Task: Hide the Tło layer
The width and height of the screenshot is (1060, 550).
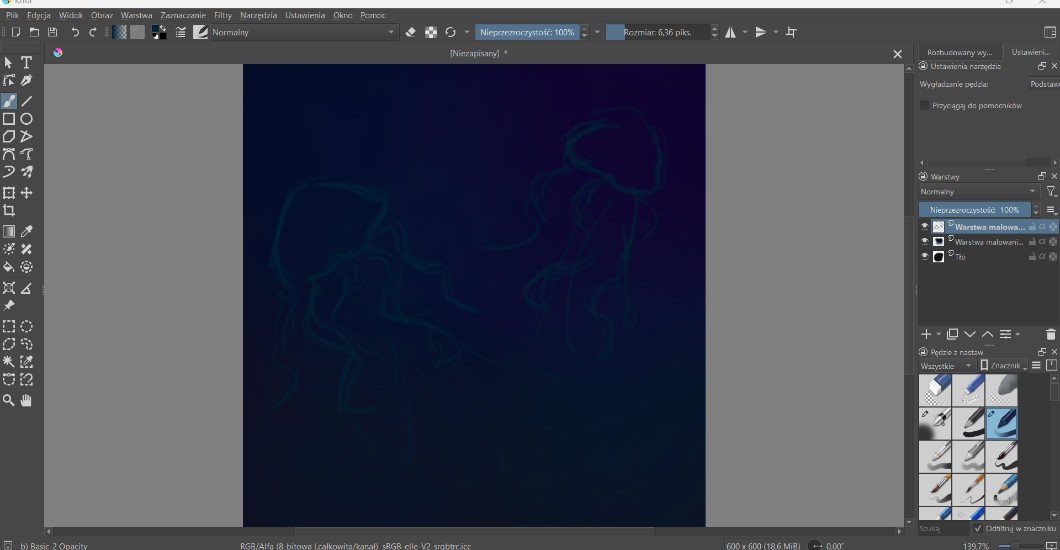Action: 924,256
